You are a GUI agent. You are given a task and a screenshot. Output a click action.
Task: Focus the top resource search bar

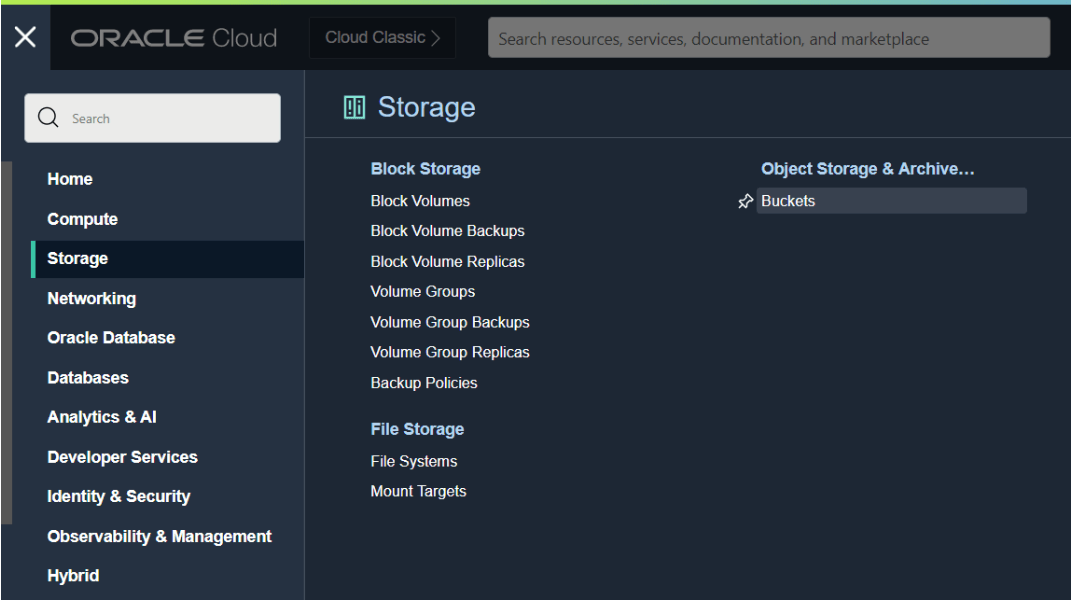(x=768, y=39)
